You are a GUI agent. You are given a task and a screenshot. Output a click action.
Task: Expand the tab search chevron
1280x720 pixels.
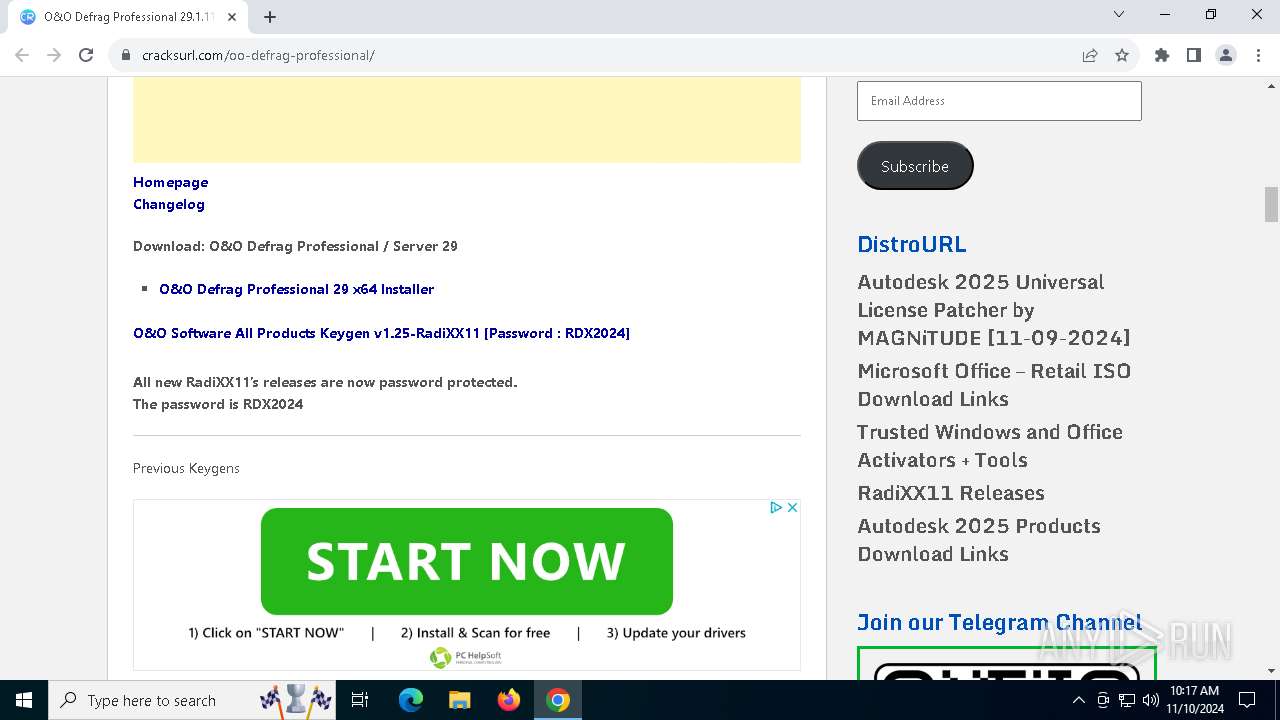pos(1119,14)
